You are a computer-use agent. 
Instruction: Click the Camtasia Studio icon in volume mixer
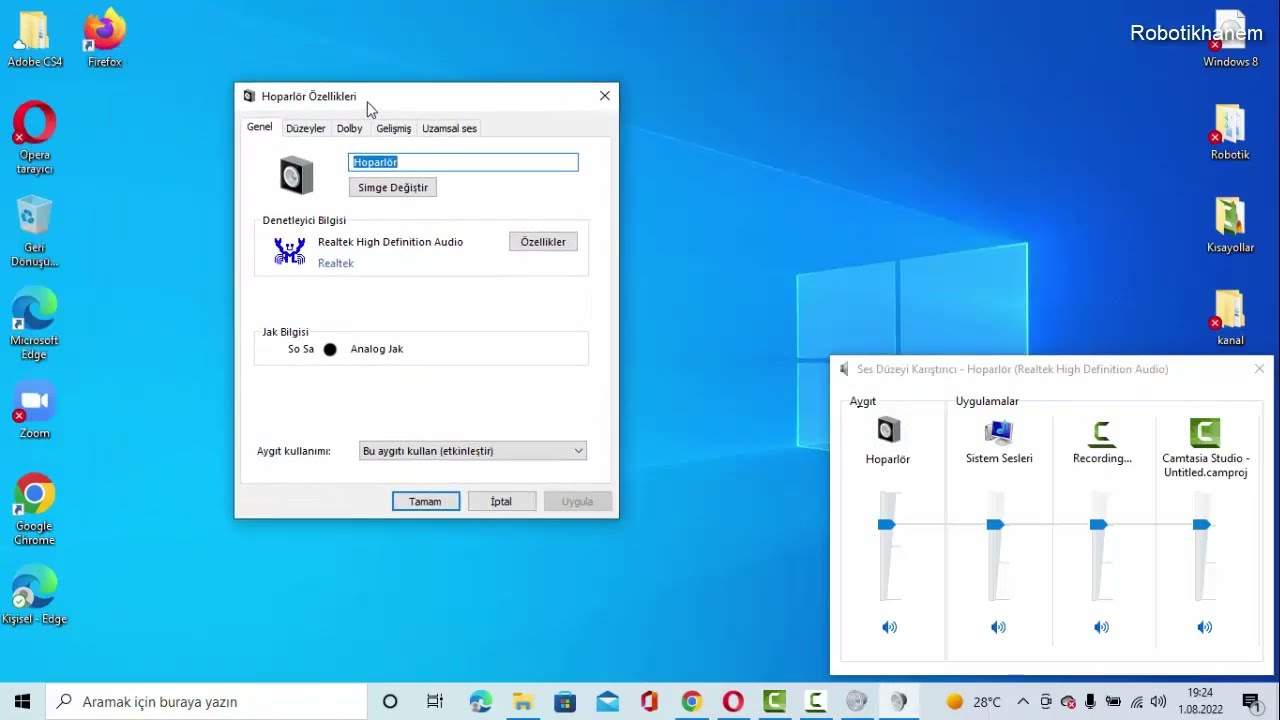coord(1205,432)
